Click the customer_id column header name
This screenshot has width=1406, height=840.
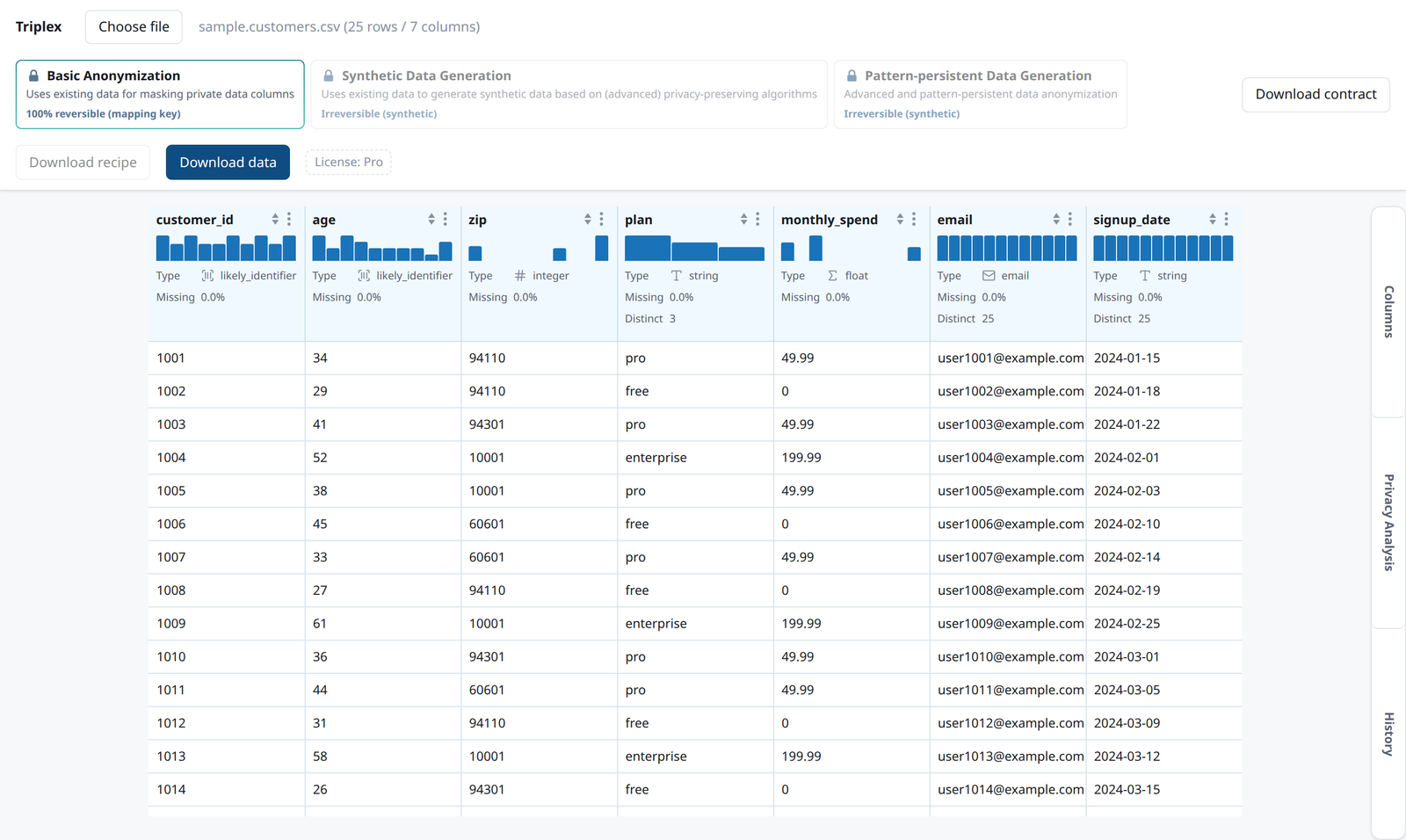point(195,220)
